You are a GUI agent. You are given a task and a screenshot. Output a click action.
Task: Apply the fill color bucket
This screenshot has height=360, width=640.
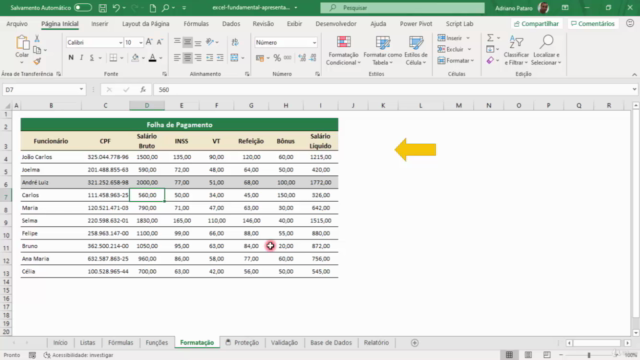click(135, 58)
